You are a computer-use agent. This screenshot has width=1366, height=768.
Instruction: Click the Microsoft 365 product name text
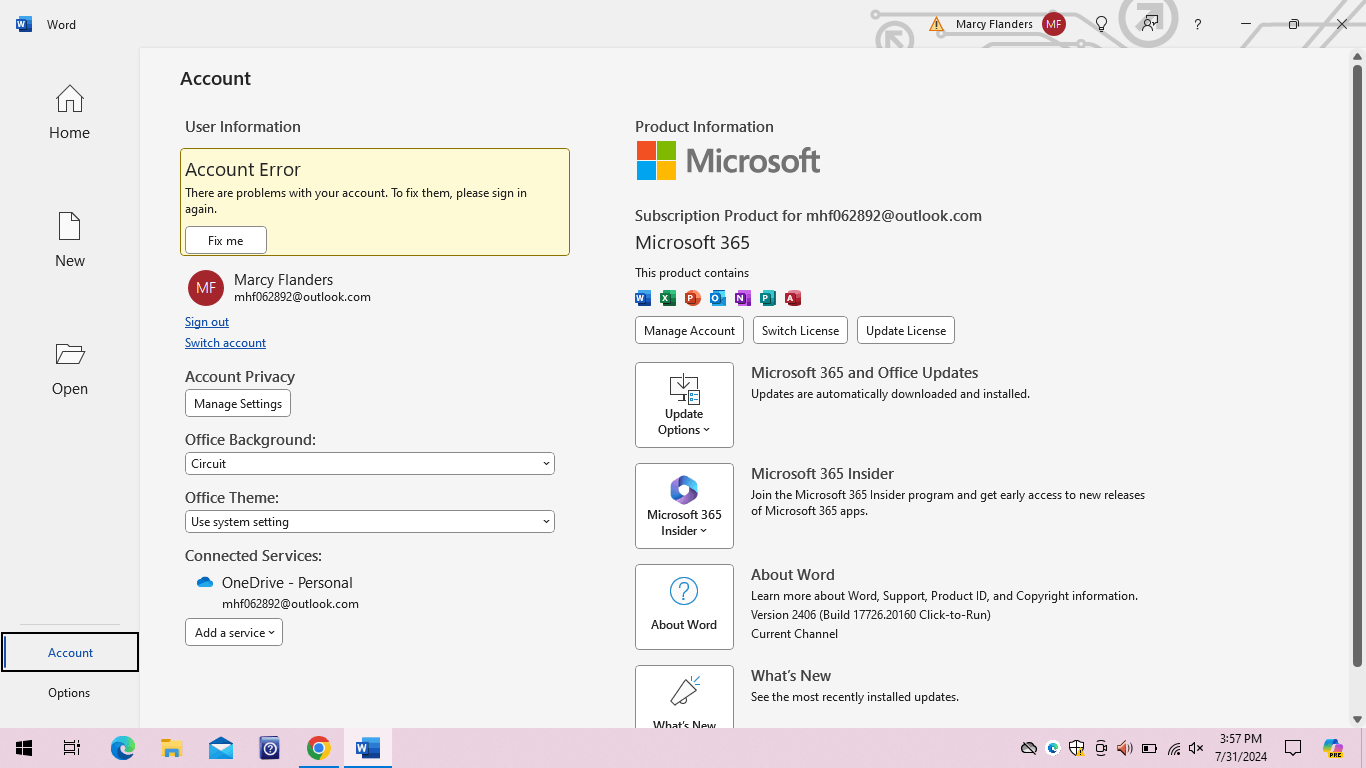tap(692, 243)
